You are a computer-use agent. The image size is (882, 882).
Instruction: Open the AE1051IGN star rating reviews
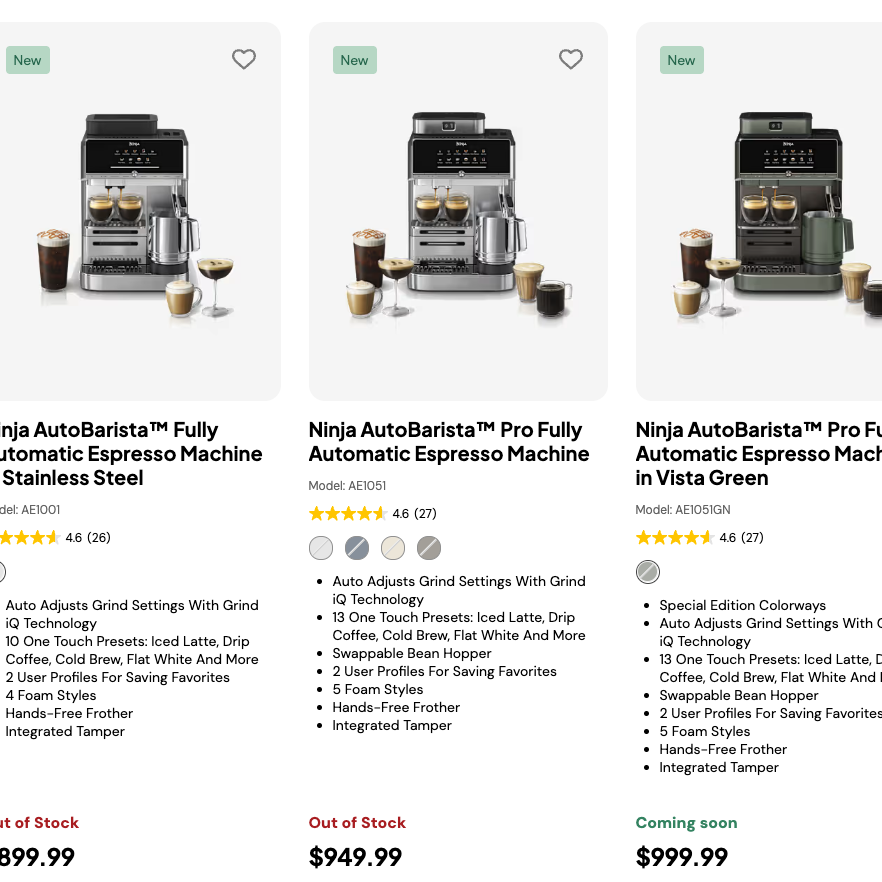[x=699, y=538]
